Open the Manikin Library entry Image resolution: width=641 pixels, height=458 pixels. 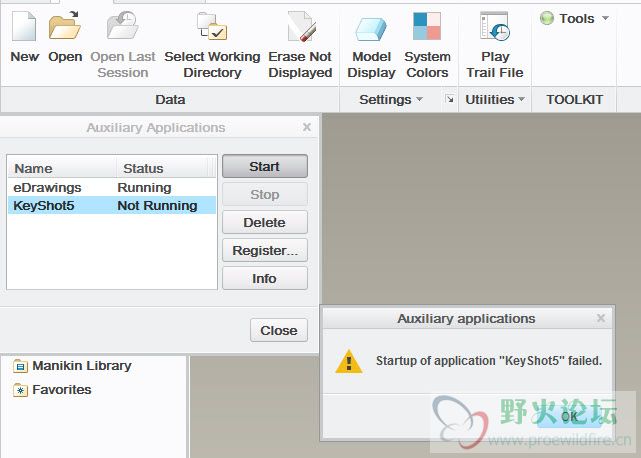point(82,366)
